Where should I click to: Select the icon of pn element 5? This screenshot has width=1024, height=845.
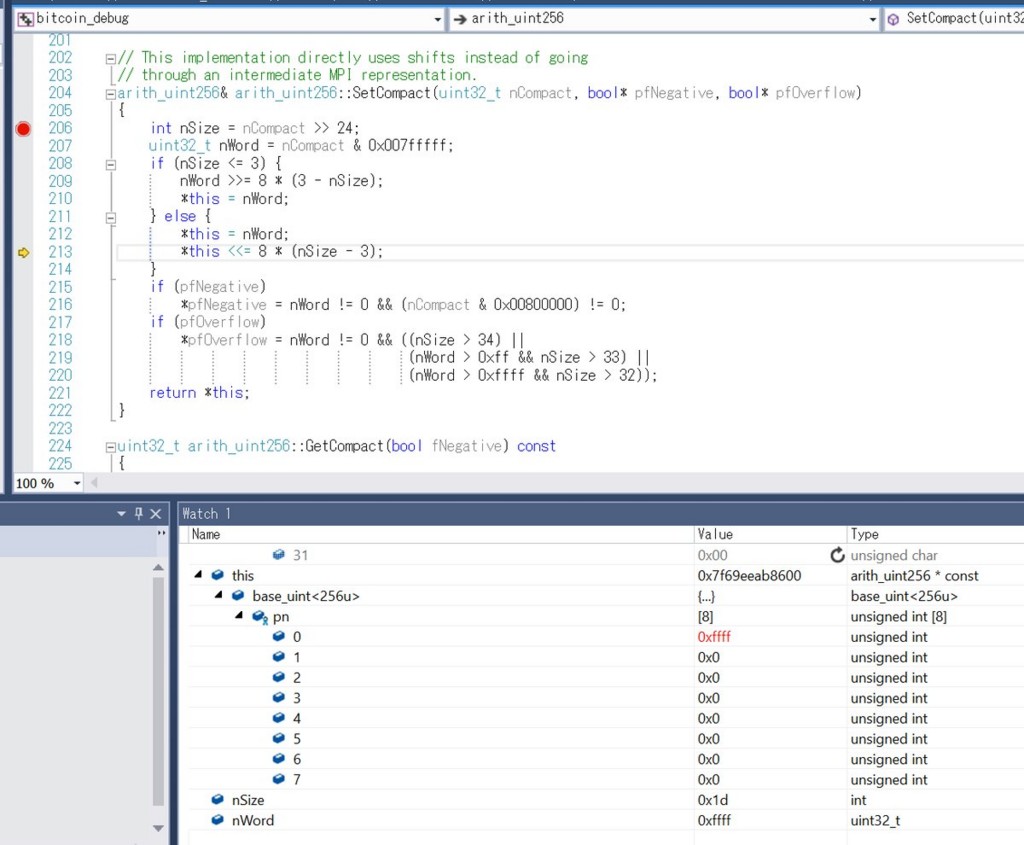279,738
